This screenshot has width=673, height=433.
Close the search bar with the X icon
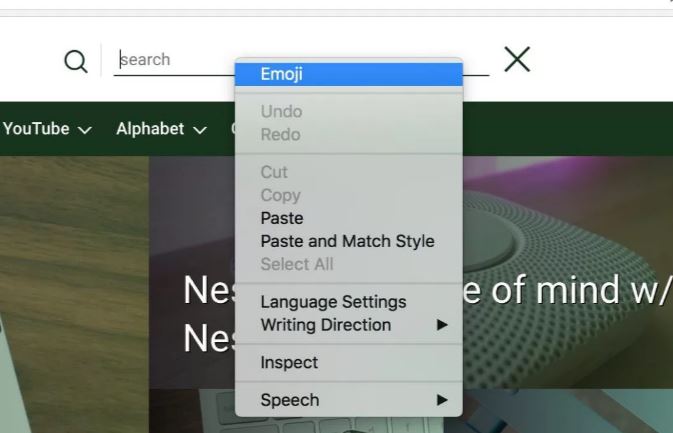[516, 60]
